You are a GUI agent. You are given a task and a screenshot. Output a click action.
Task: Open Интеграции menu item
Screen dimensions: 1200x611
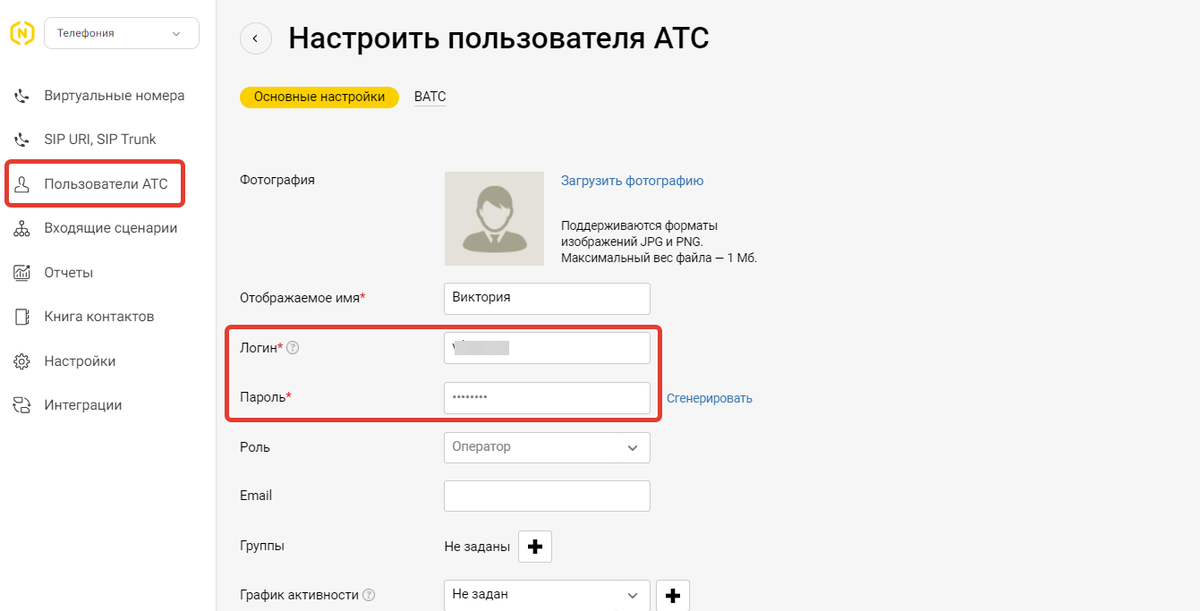(x=83, y=405)
